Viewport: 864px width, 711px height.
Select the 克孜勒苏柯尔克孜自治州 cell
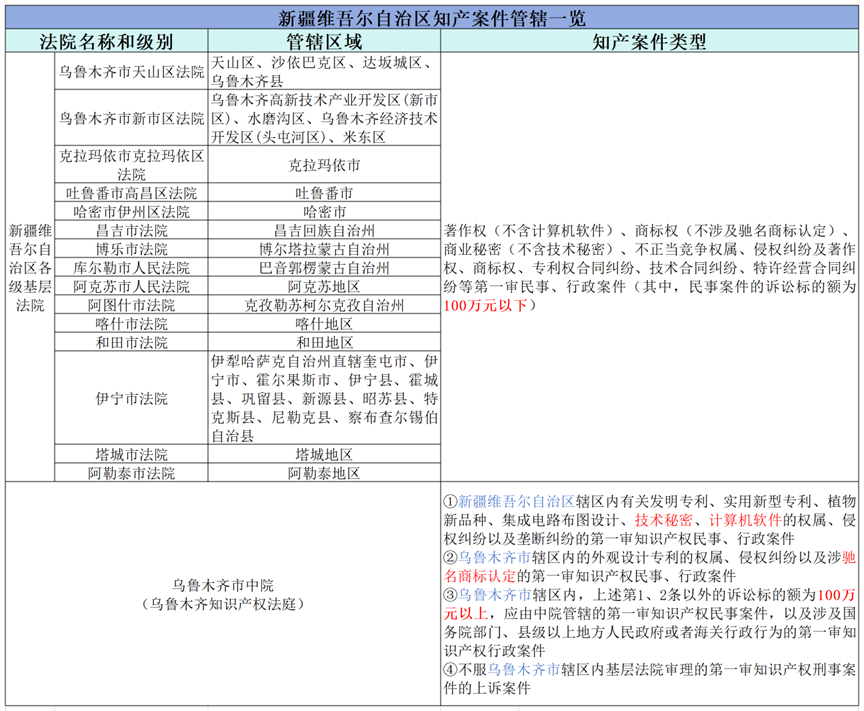pos(324,305)
